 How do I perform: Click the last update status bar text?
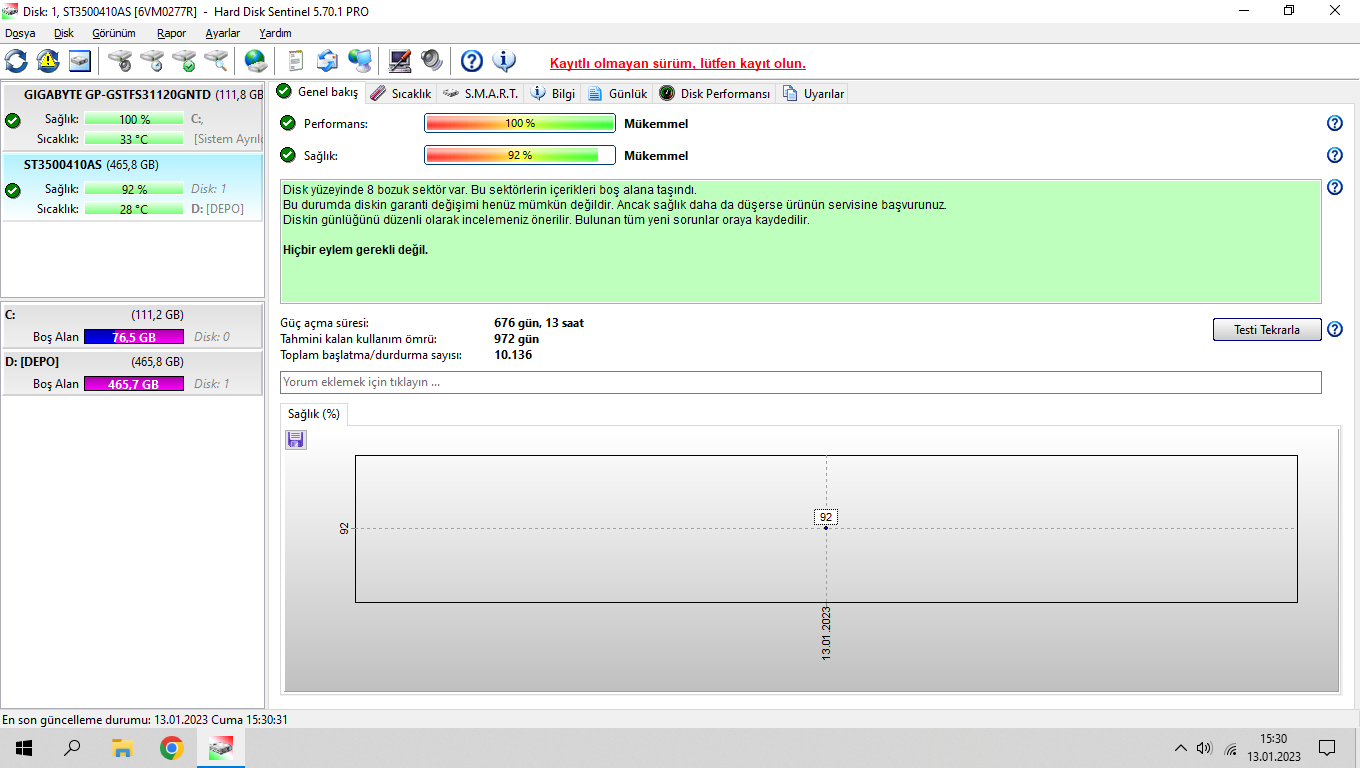pyautogui.click(x=145, y=719)
